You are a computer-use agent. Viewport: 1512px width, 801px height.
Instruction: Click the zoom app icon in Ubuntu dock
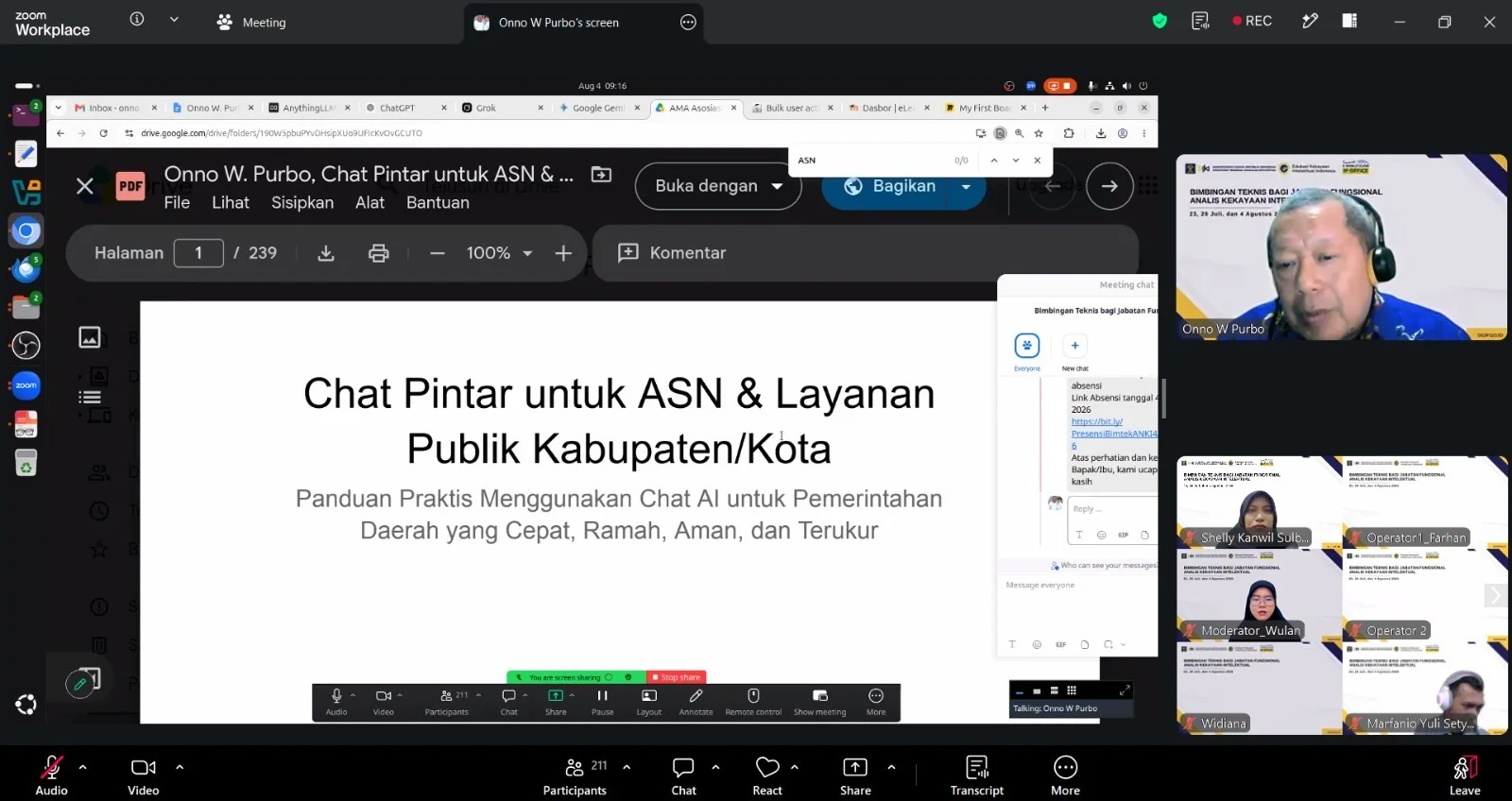(x=26, y=384)
